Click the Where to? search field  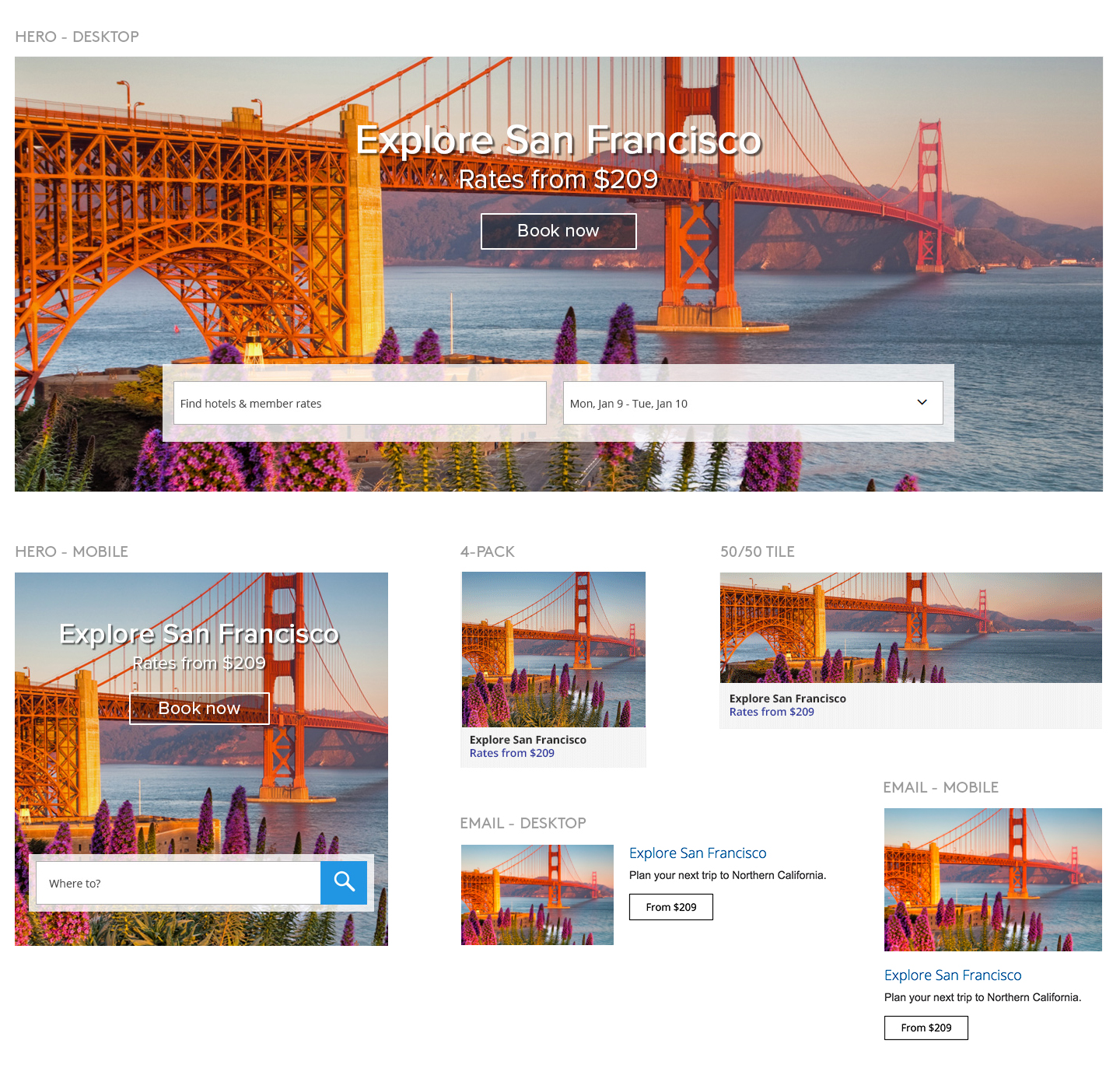coord(178,883)
